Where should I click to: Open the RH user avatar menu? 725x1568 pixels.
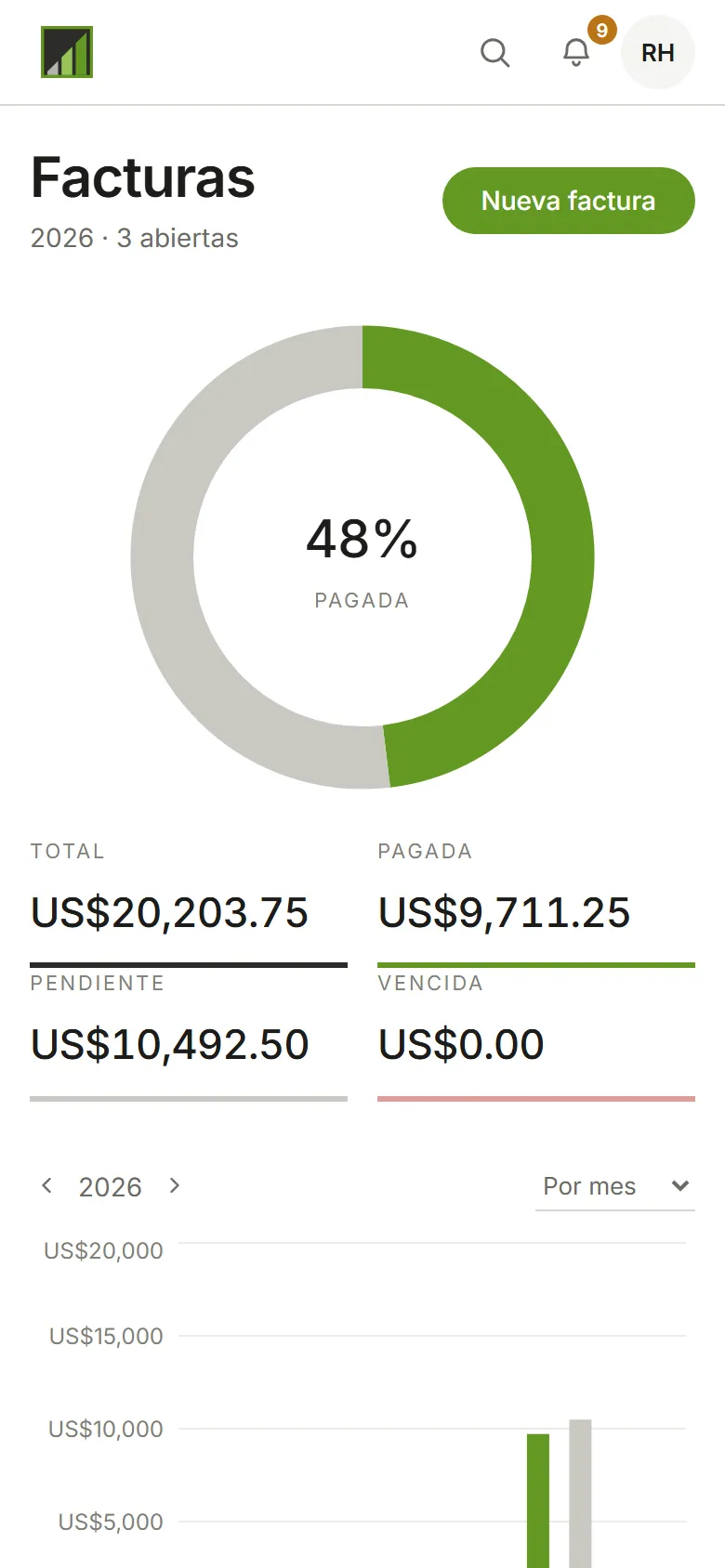click(x=658, y=52)
